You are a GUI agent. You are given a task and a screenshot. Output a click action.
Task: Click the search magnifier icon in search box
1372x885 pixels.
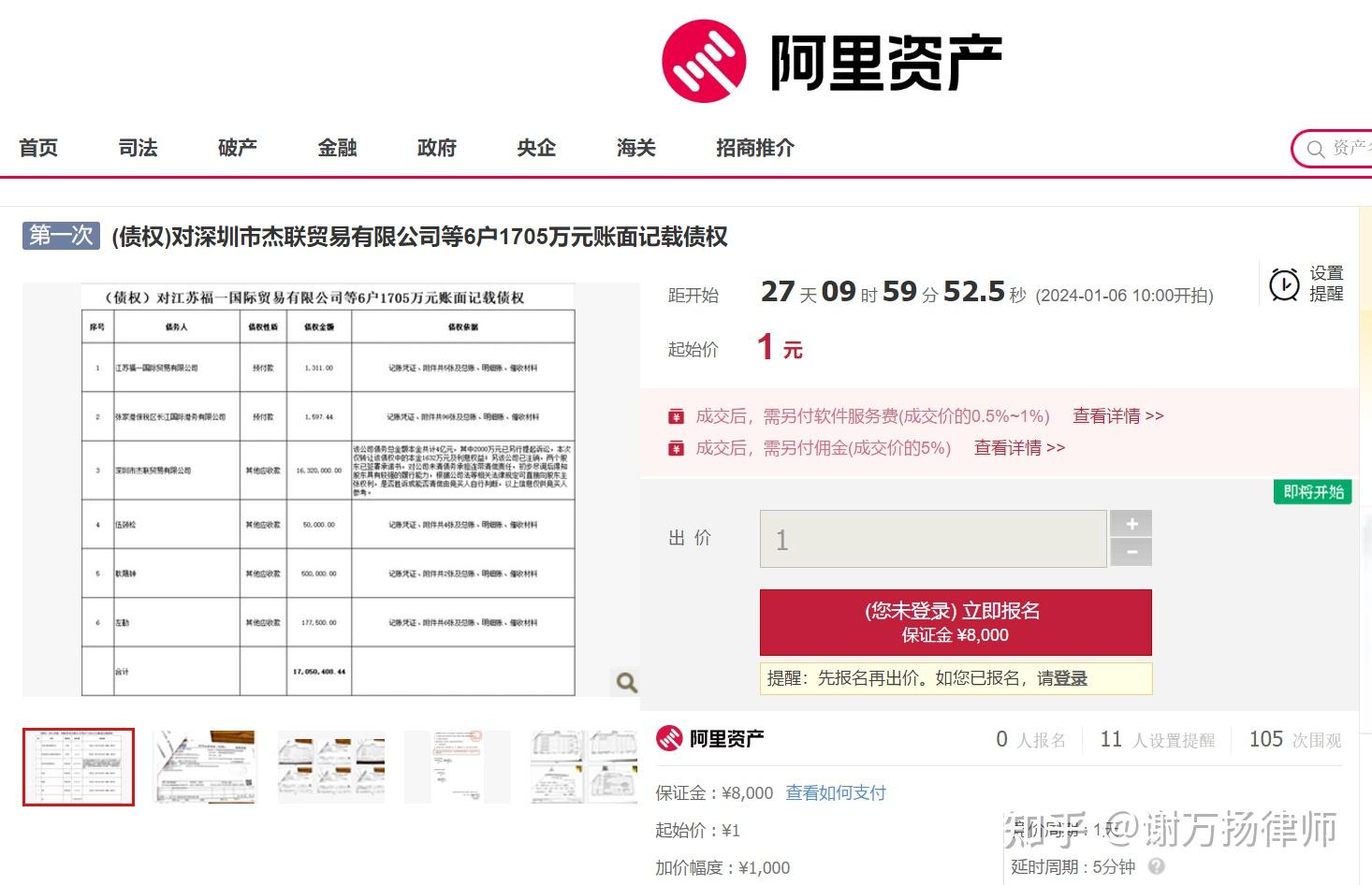click(x=1316, y=149)
